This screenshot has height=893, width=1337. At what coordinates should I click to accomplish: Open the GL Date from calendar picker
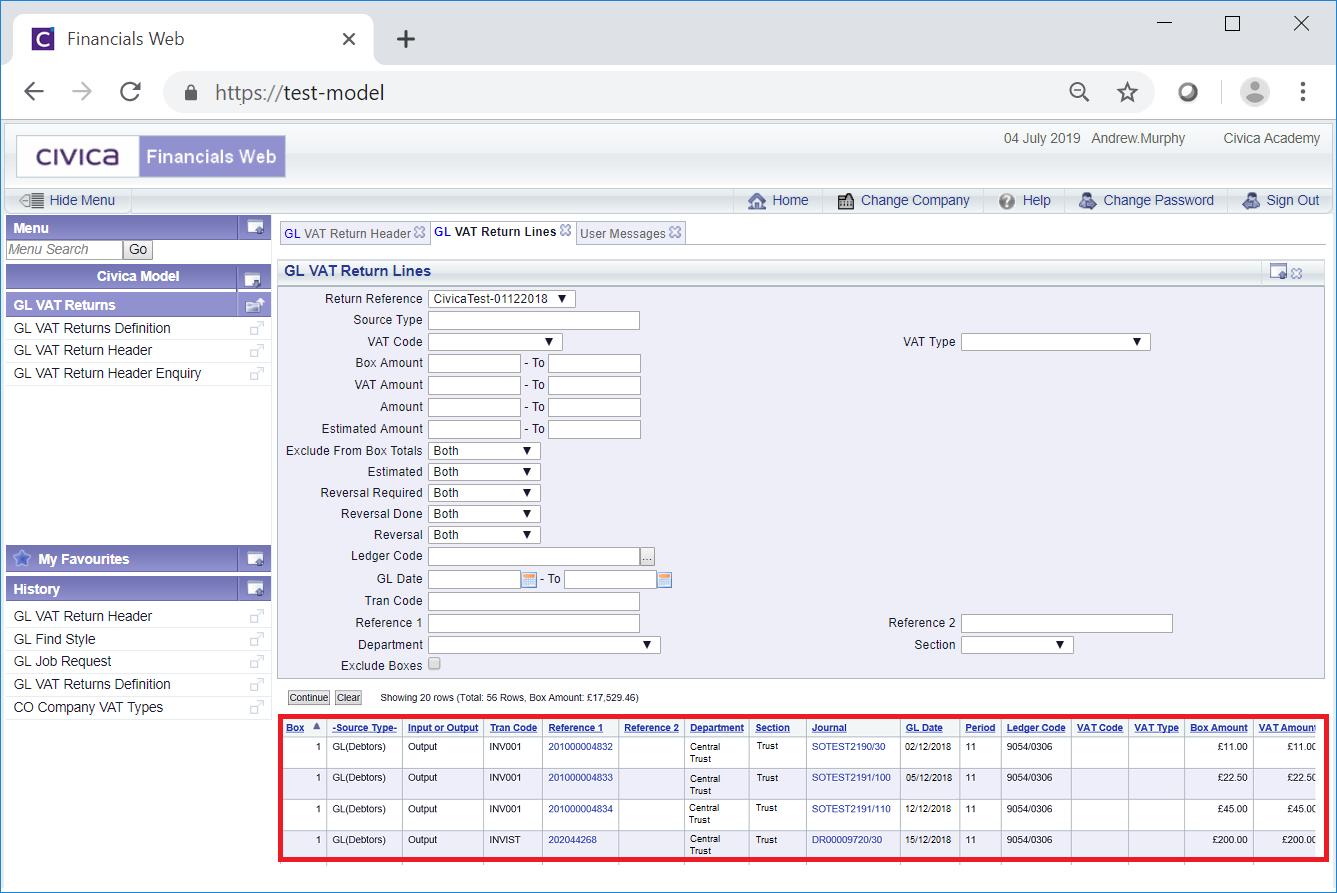(x=529, y=579)
